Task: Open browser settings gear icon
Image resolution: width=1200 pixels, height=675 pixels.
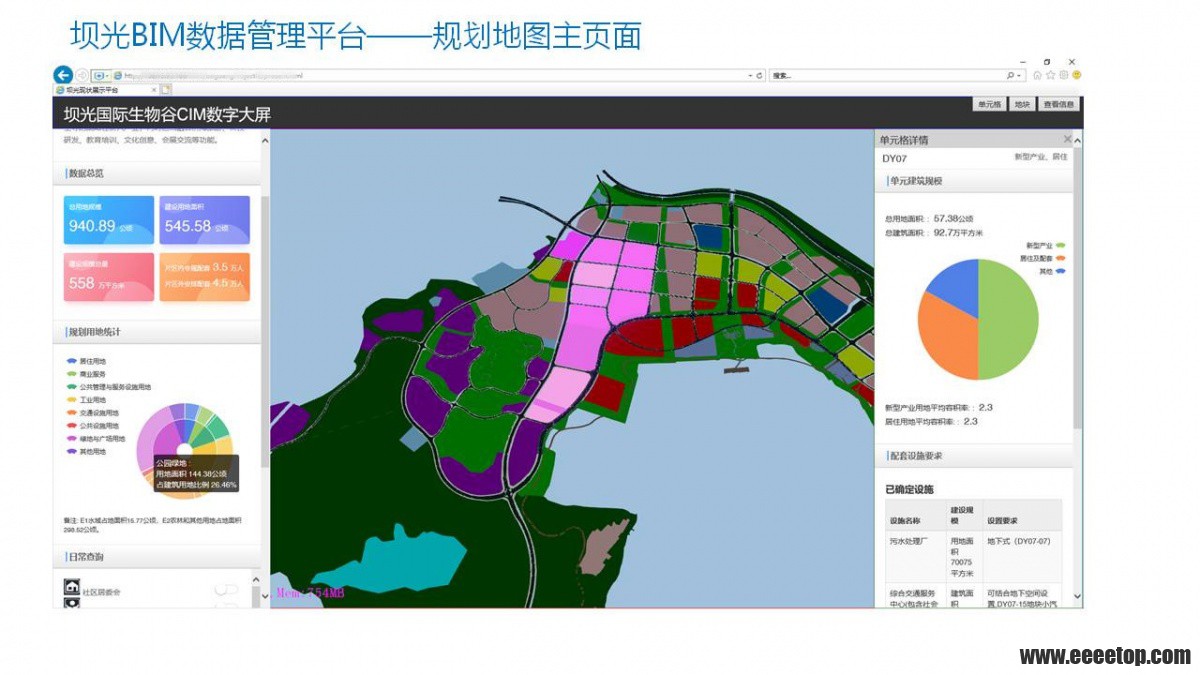Action: tap(1064, 75)
